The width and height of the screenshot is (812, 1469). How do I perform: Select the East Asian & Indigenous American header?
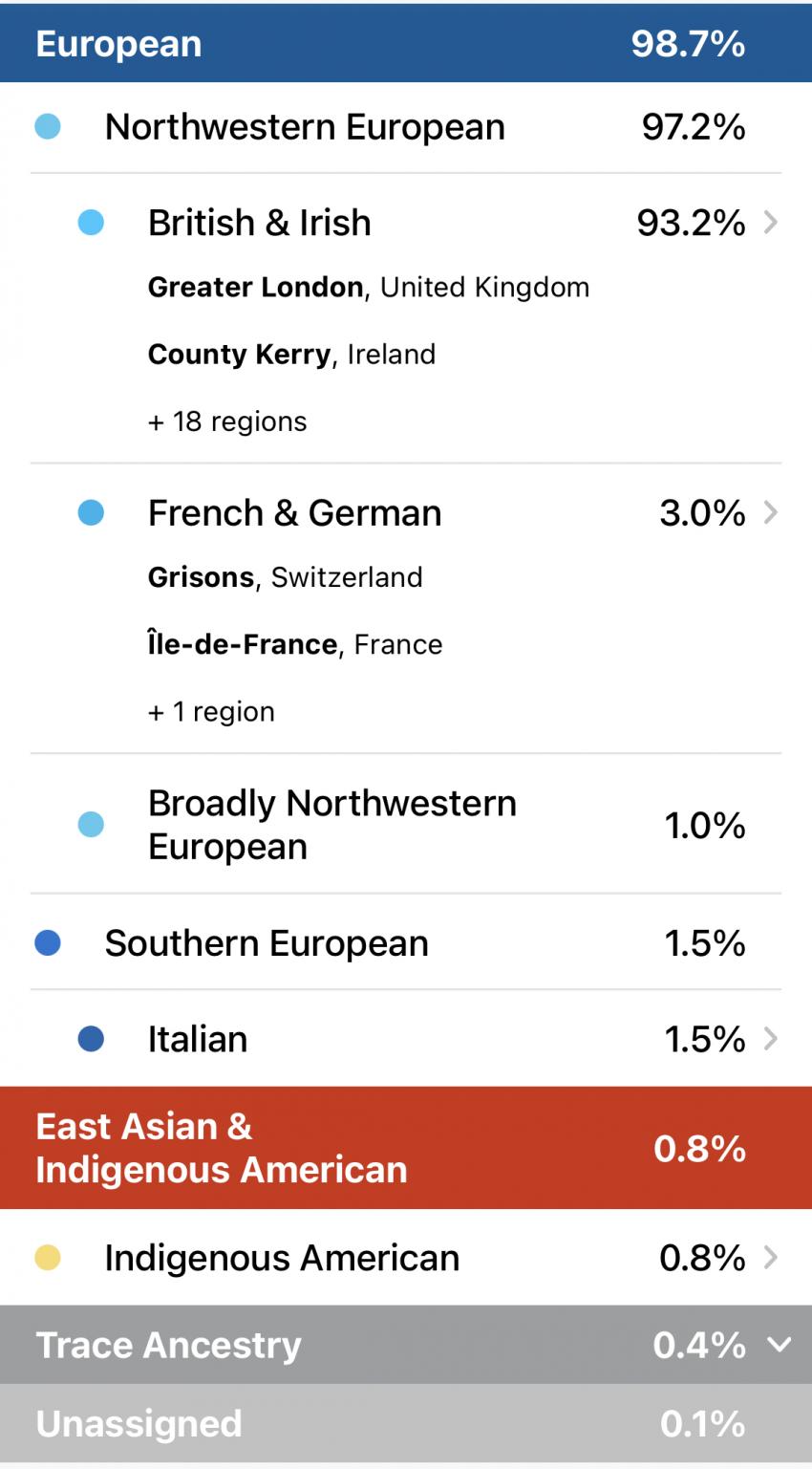pyautogui.click(x=405, y=1148)
